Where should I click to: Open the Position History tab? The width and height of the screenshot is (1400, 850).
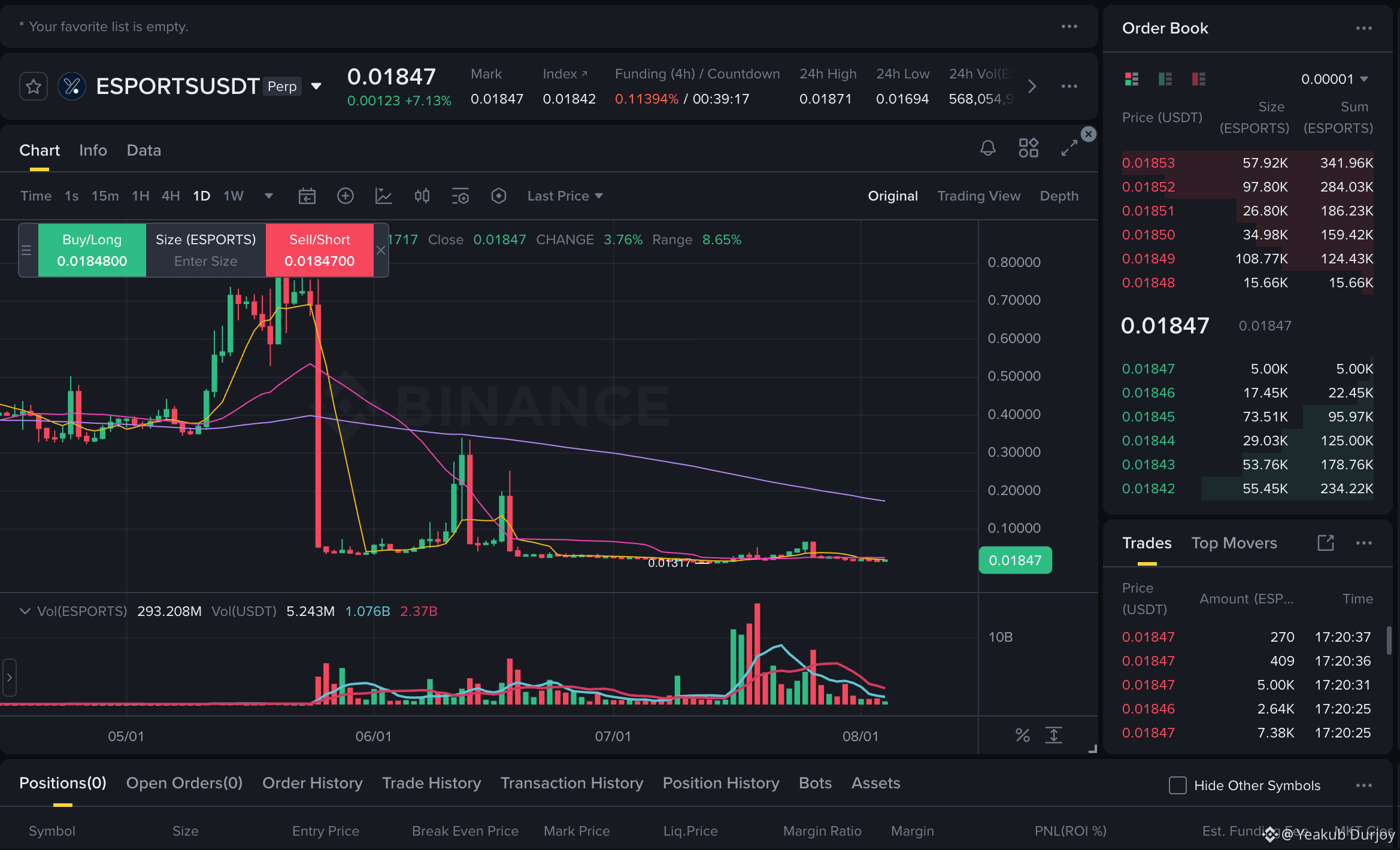point(721,783)
